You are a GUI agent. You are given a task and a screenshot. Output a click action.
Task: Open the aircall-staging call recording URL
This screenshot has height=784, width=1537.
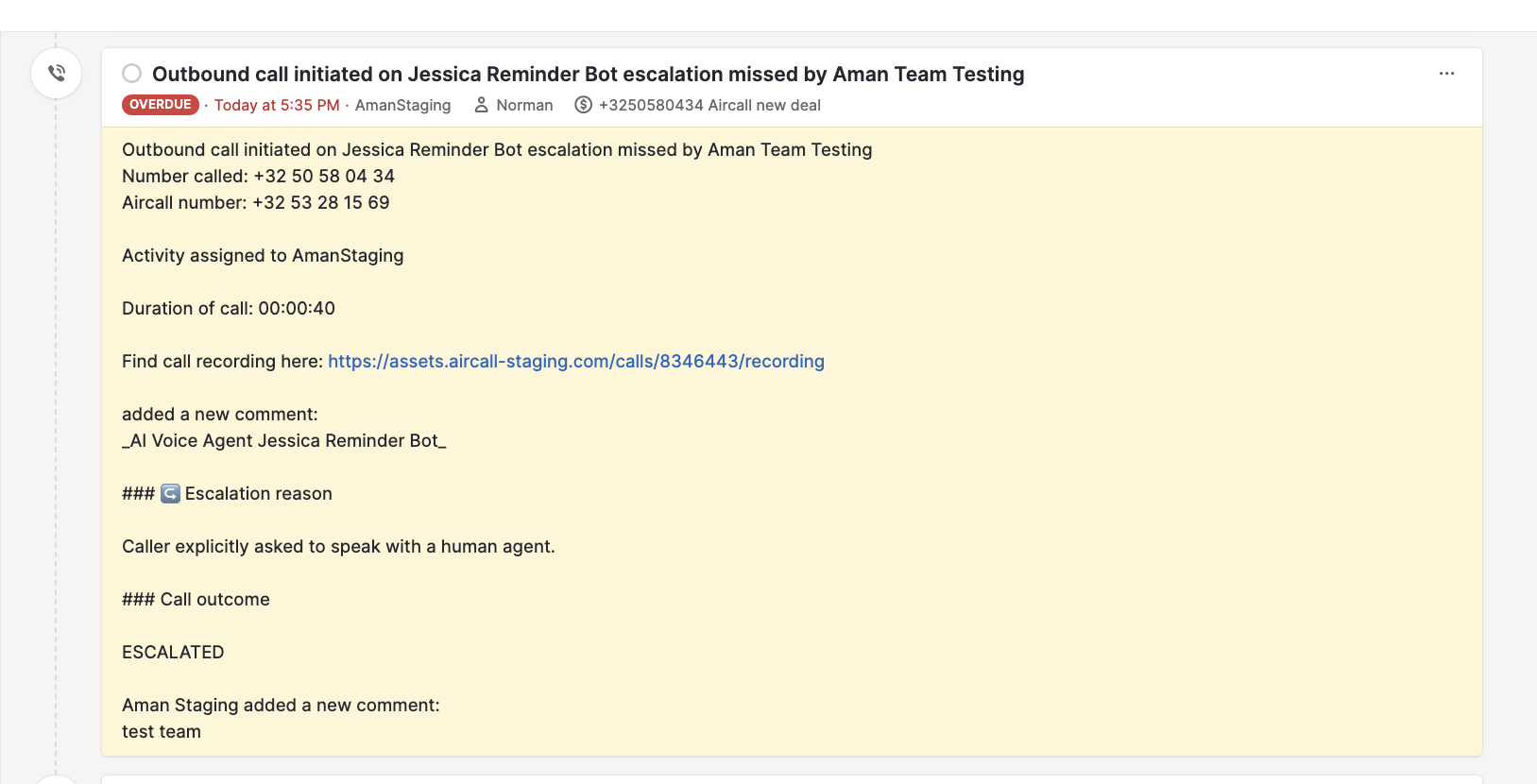pos(576,361)
